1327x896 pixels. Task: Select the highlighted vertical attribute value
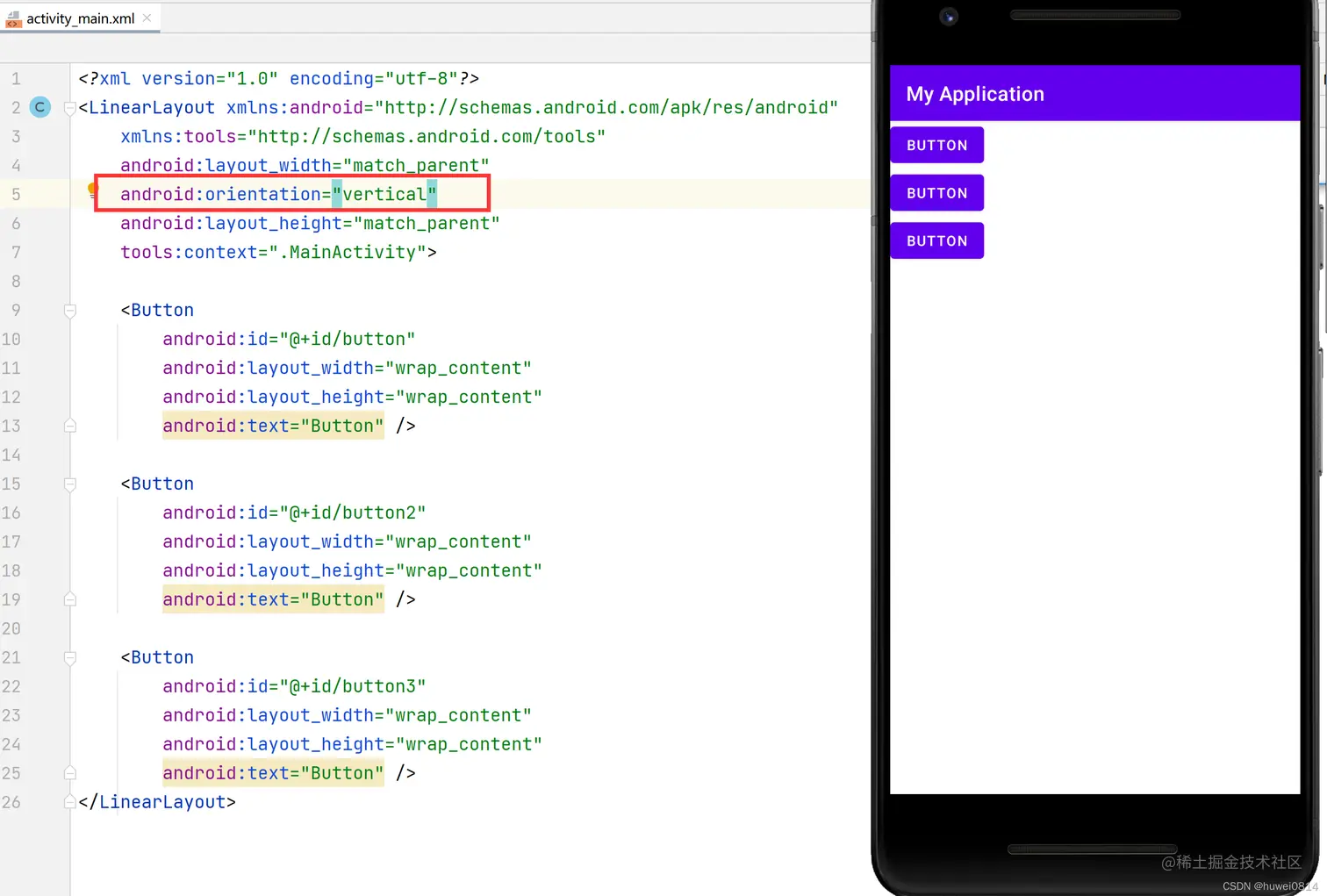click(x=386, y=194)
